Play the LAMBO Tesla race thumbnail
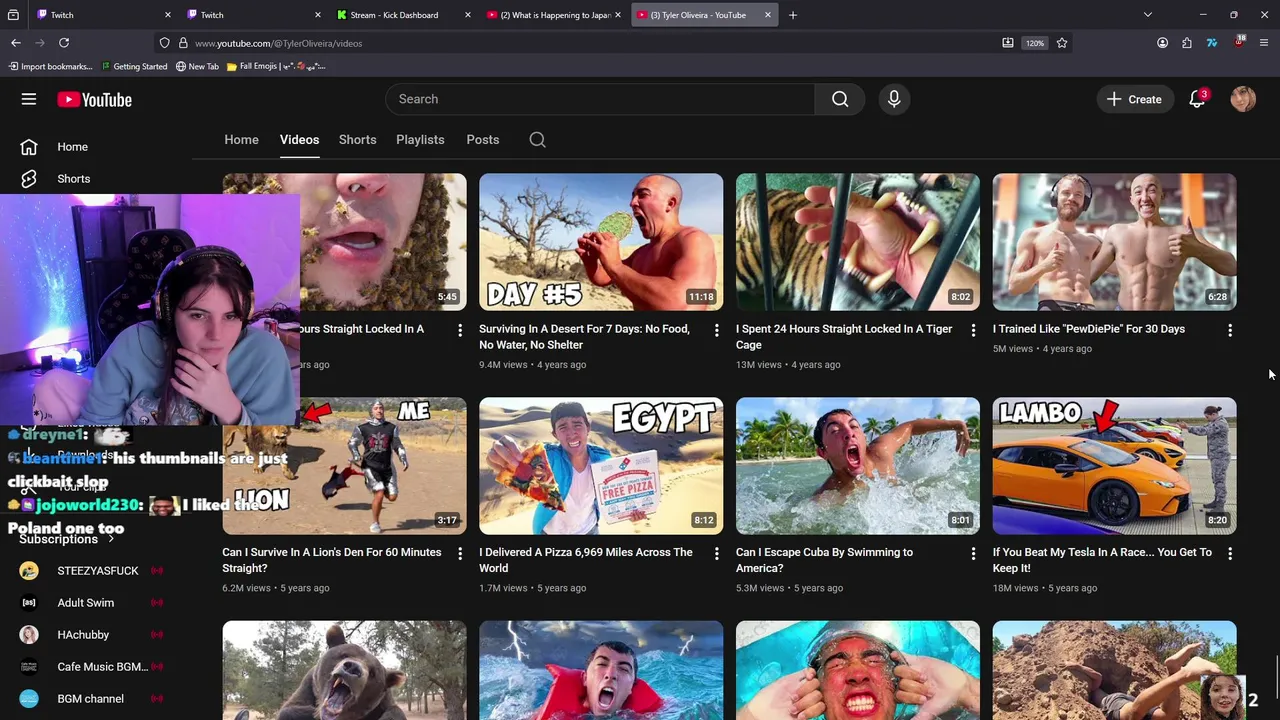1280x720 pixels. click(x=1114, y=466)
